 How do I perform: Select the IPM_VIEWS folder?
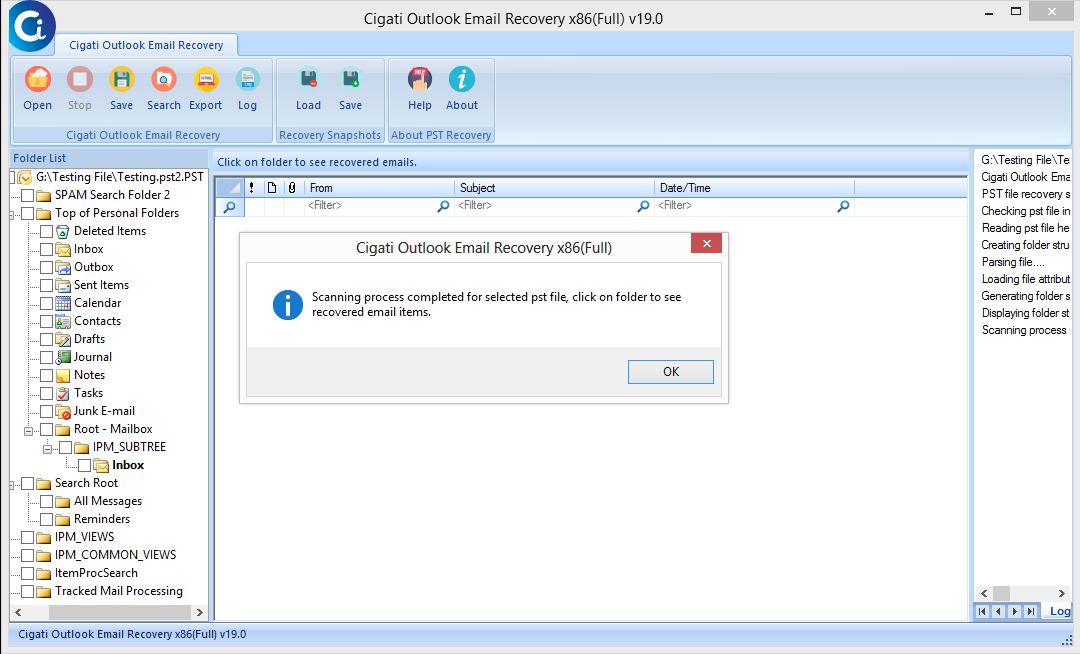(x=85, y=537)
